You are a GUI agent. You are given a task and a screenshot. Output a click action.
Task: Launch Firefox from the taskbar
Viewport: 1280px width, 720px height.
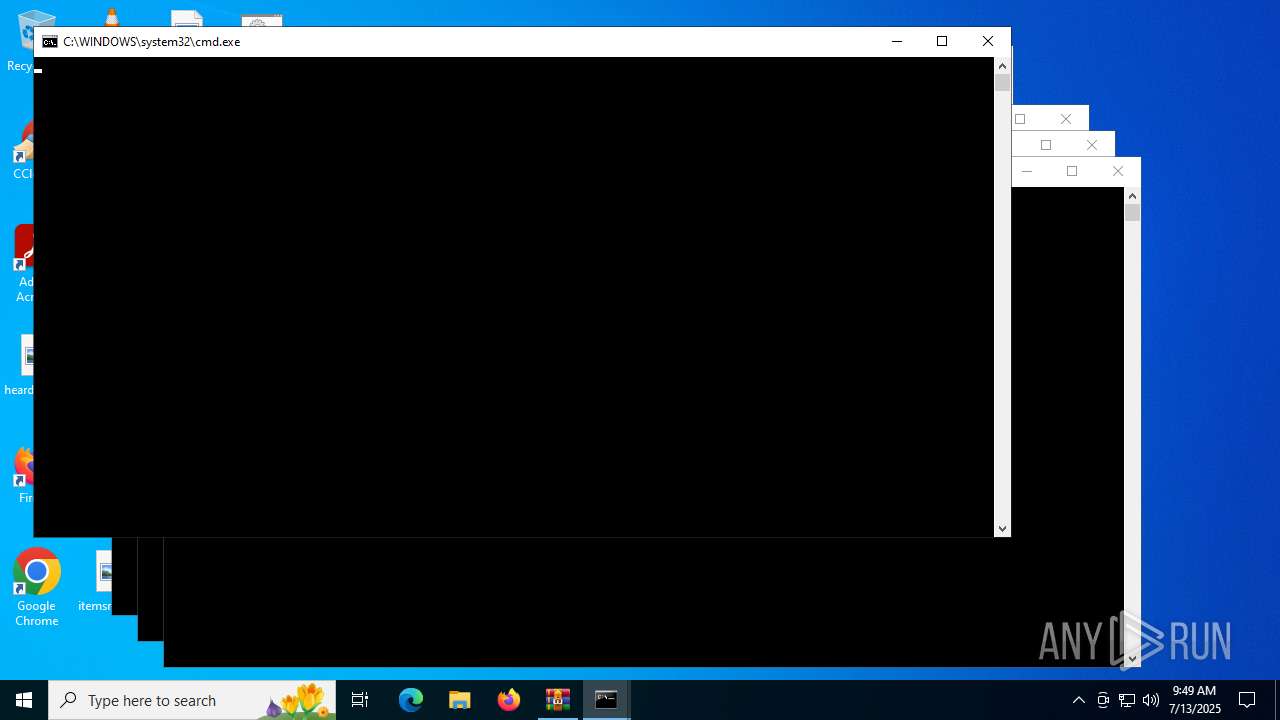[509, 700]
